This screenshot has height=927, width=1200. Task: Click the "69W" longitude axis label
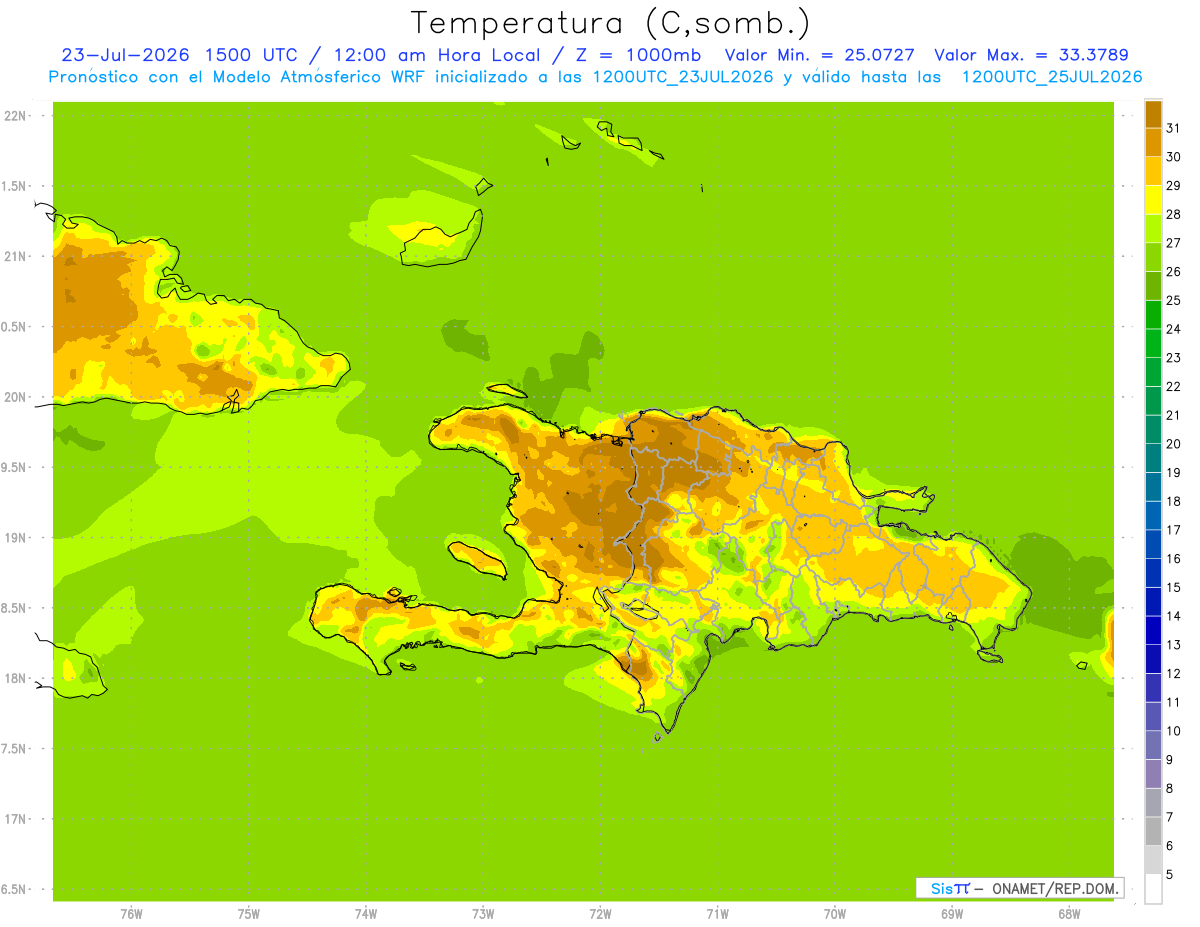click(952, 914)
